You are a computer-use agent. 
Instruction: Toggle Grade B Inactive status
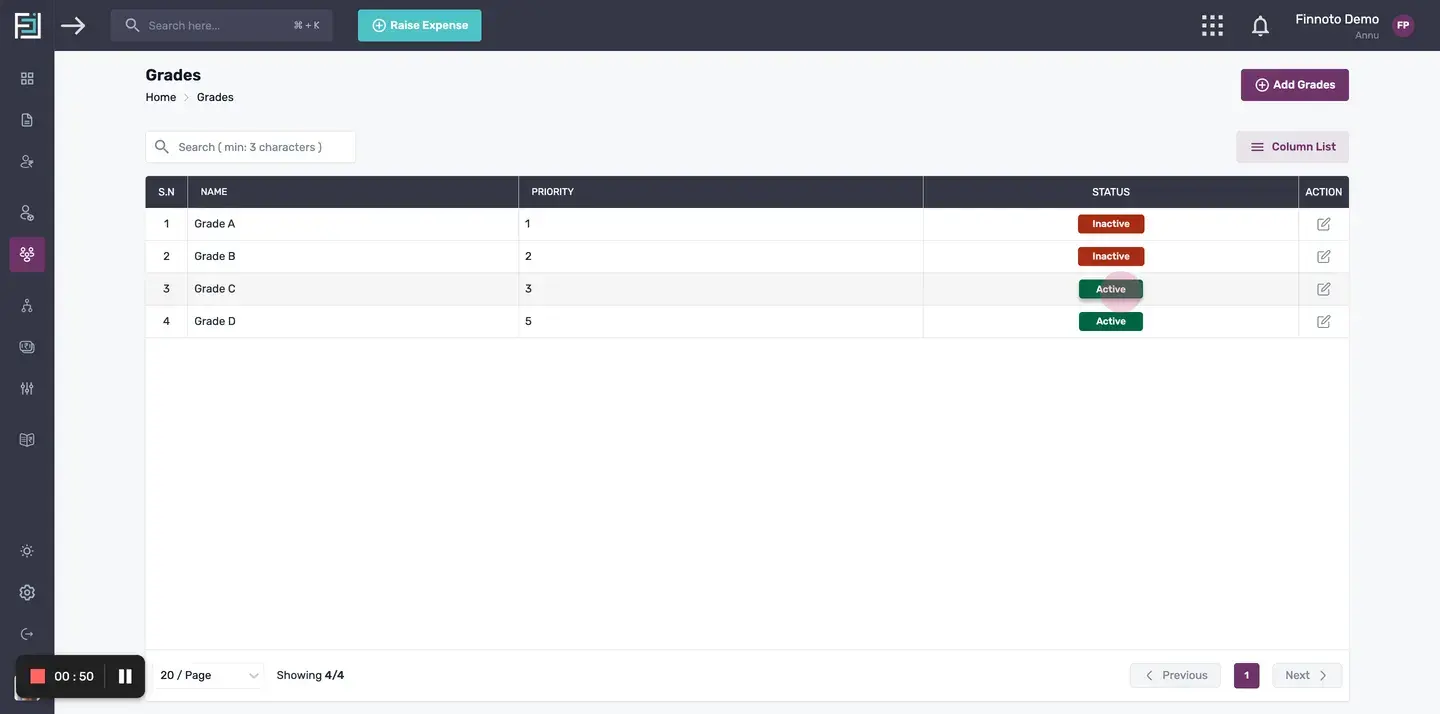pyautogui.click(x=1111, y=257)
